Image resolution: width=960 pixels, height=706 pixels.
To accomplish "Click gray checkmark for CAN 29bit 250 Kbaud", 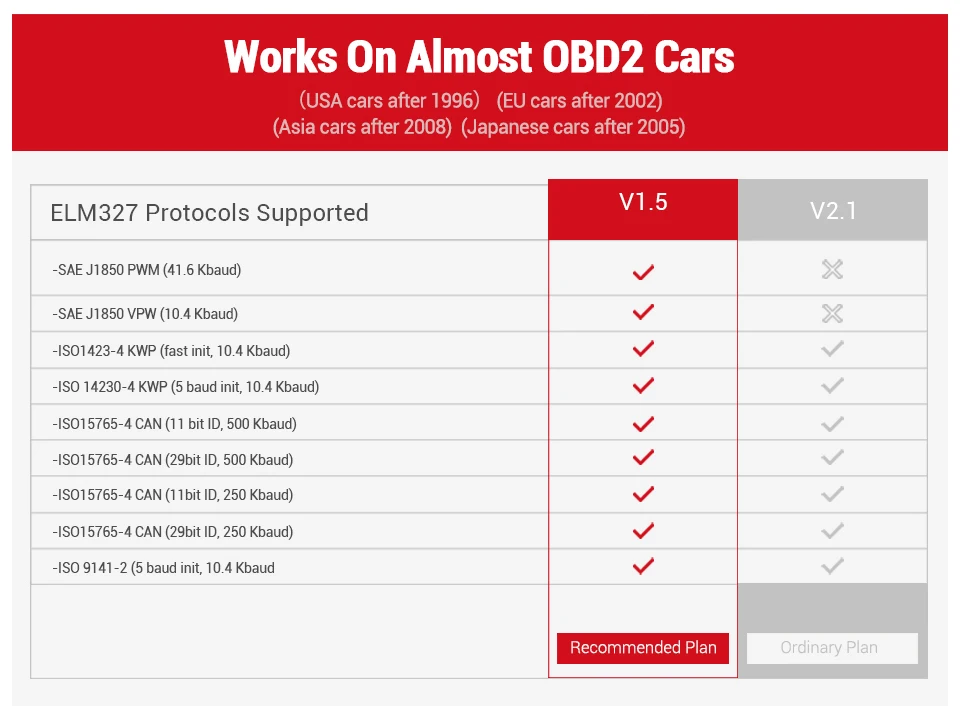I will (832, 530).
